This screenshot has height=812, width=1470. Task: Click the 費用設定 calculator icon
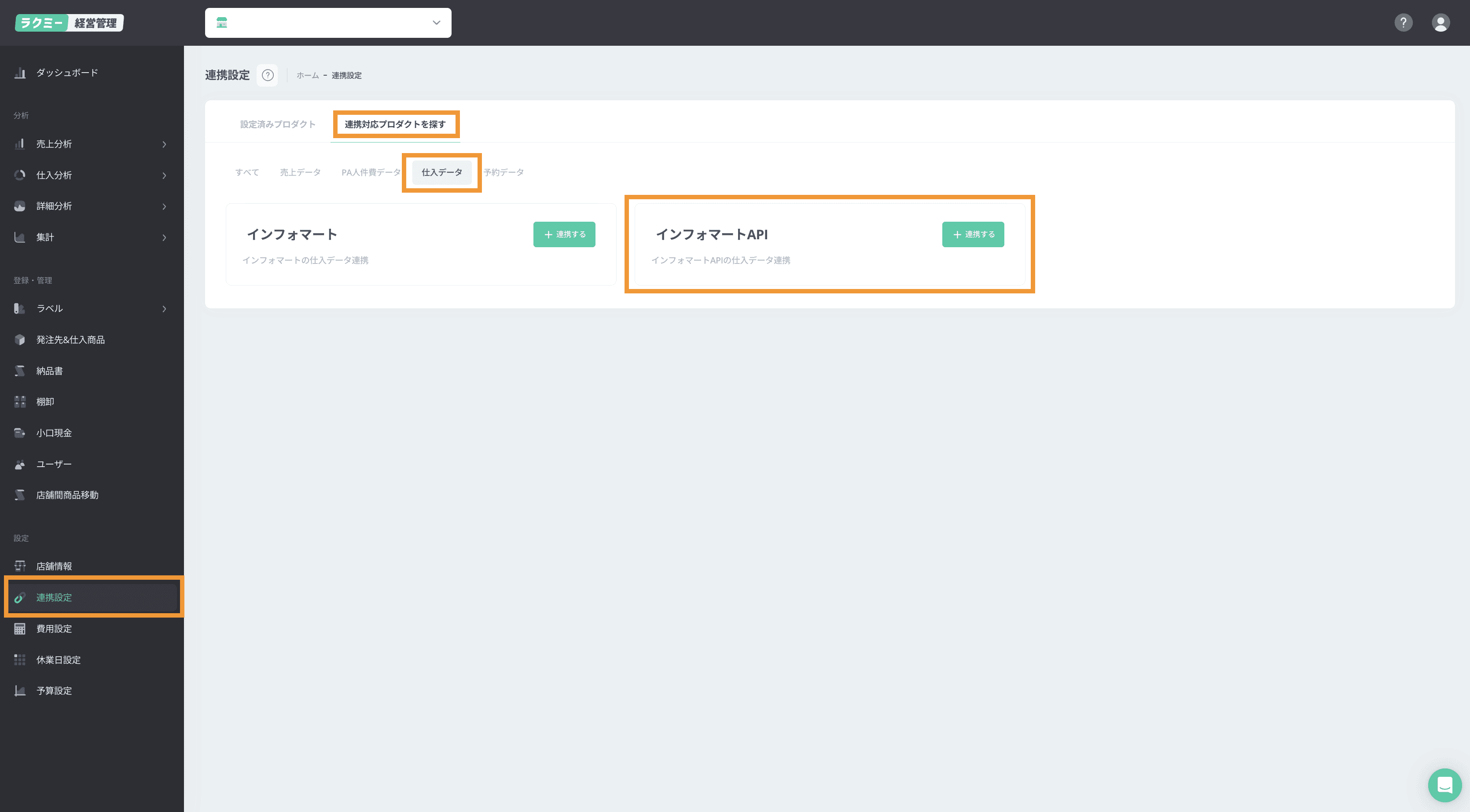click(x=20, y=629)
